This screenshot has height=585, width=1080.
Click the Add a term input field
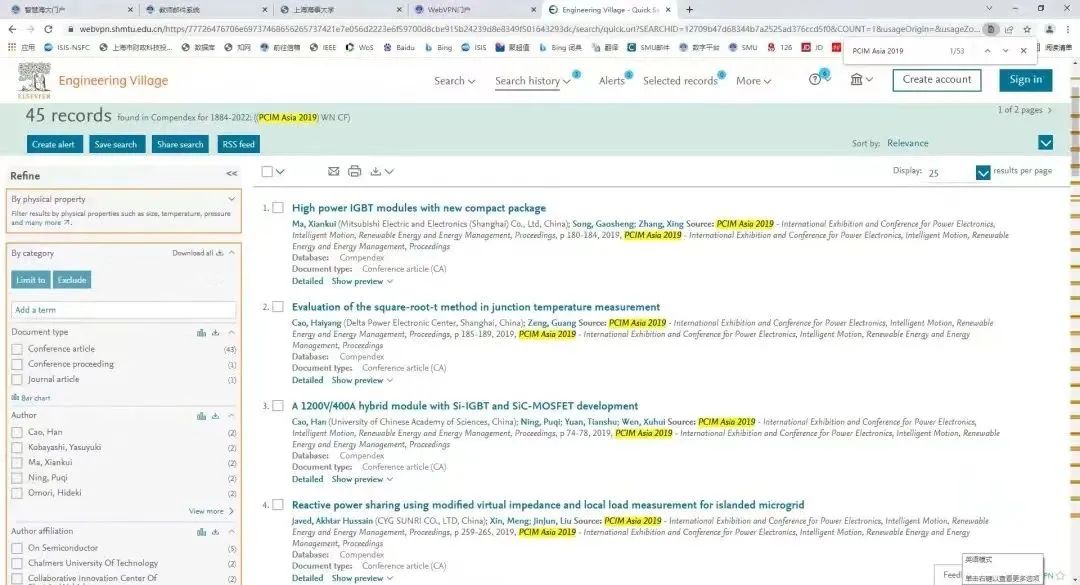coord(123,310)
